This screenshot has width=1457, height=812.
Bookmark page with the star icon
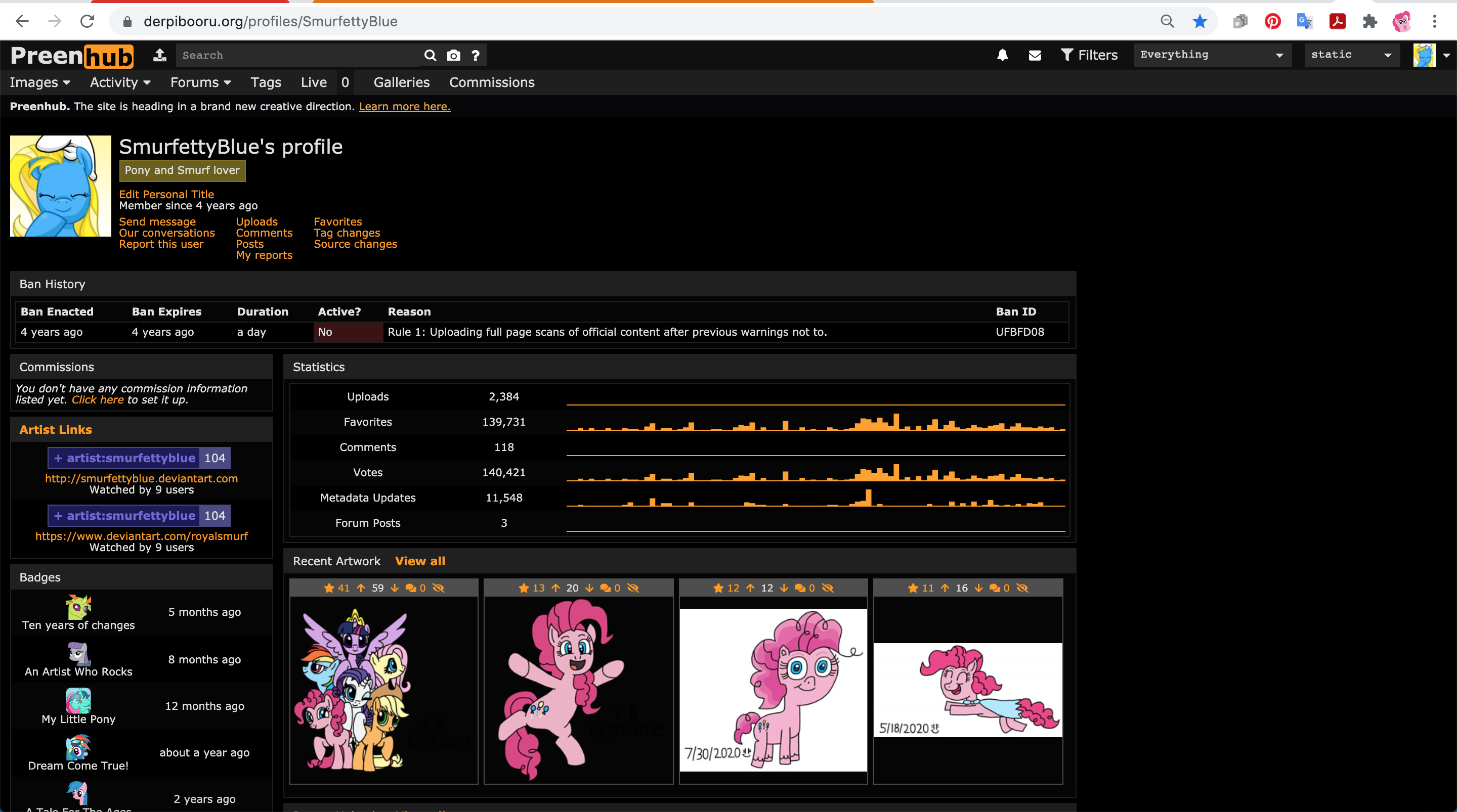tap(1199, 21)
